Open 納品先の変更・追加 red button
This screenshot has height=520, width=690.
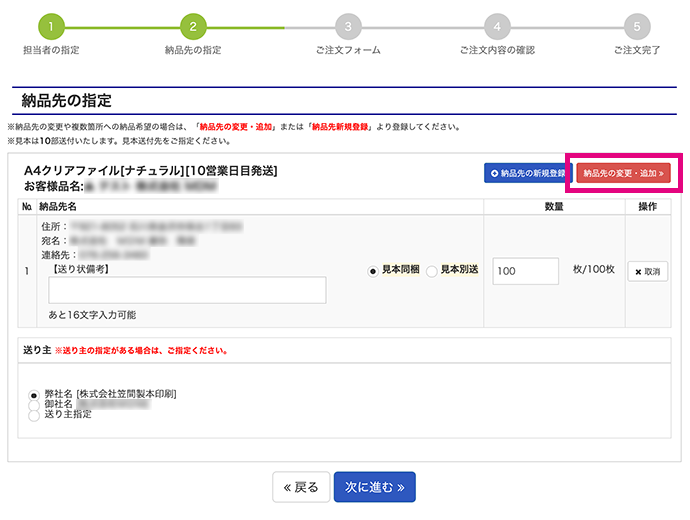pos(623,173)
